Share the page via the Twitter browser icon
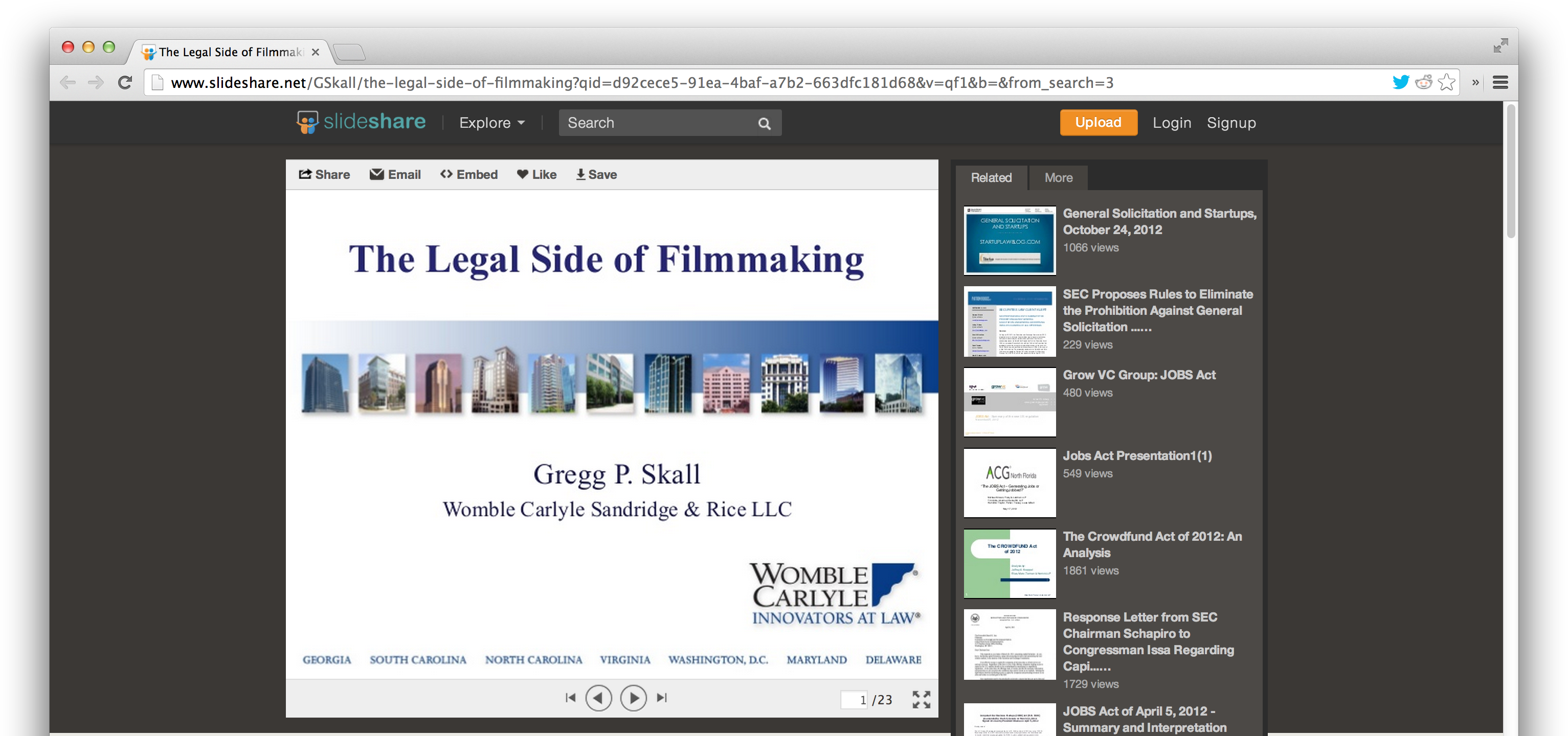 click(x=1401, y=82)
